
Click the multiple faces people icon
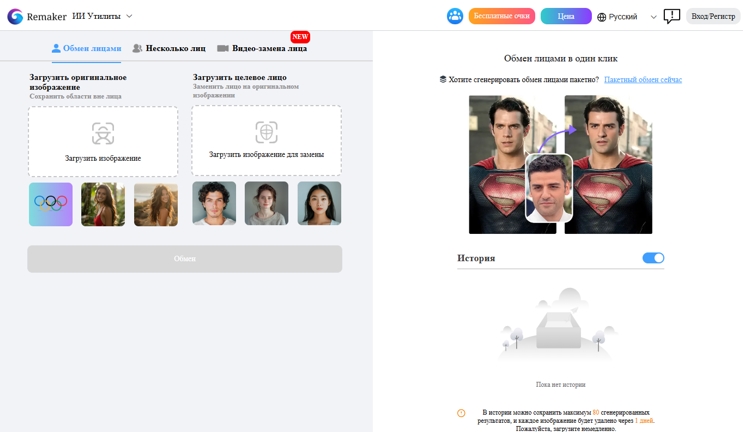coord(137,48)
